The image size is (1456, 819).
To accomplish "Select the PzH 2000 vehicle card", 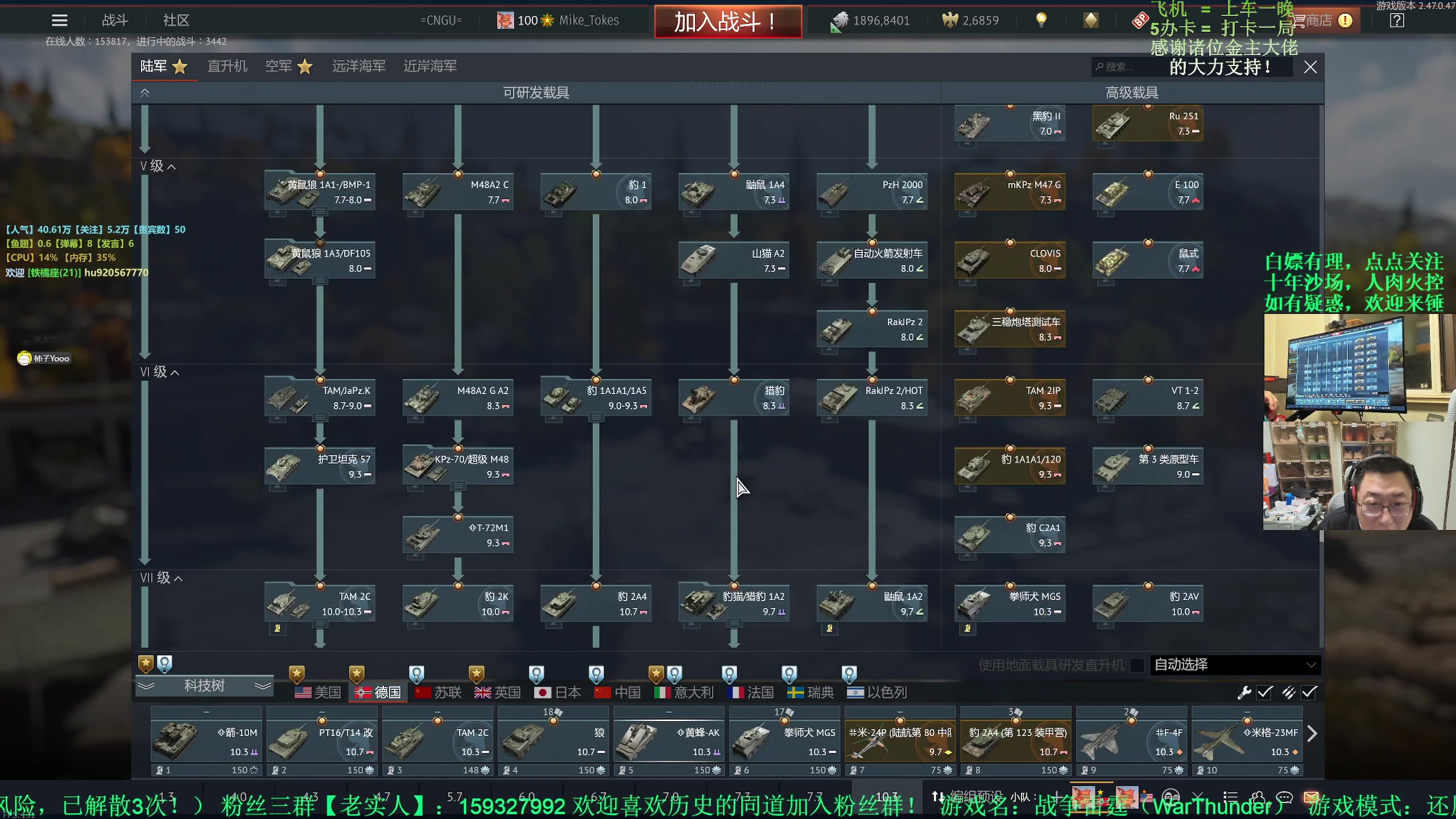I will point(872,192).
